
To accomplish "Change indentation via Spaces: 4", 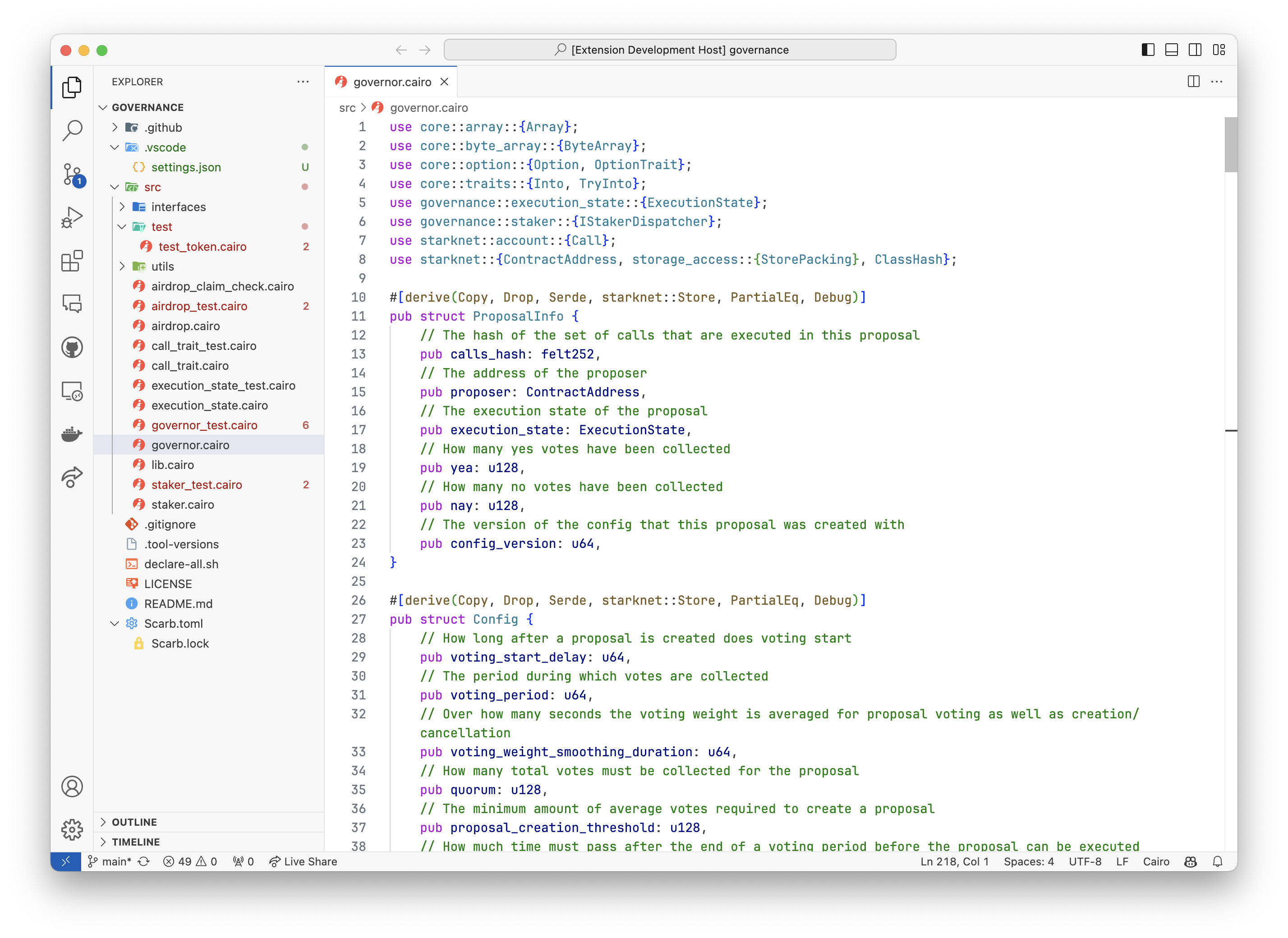I will point(1029,861).
